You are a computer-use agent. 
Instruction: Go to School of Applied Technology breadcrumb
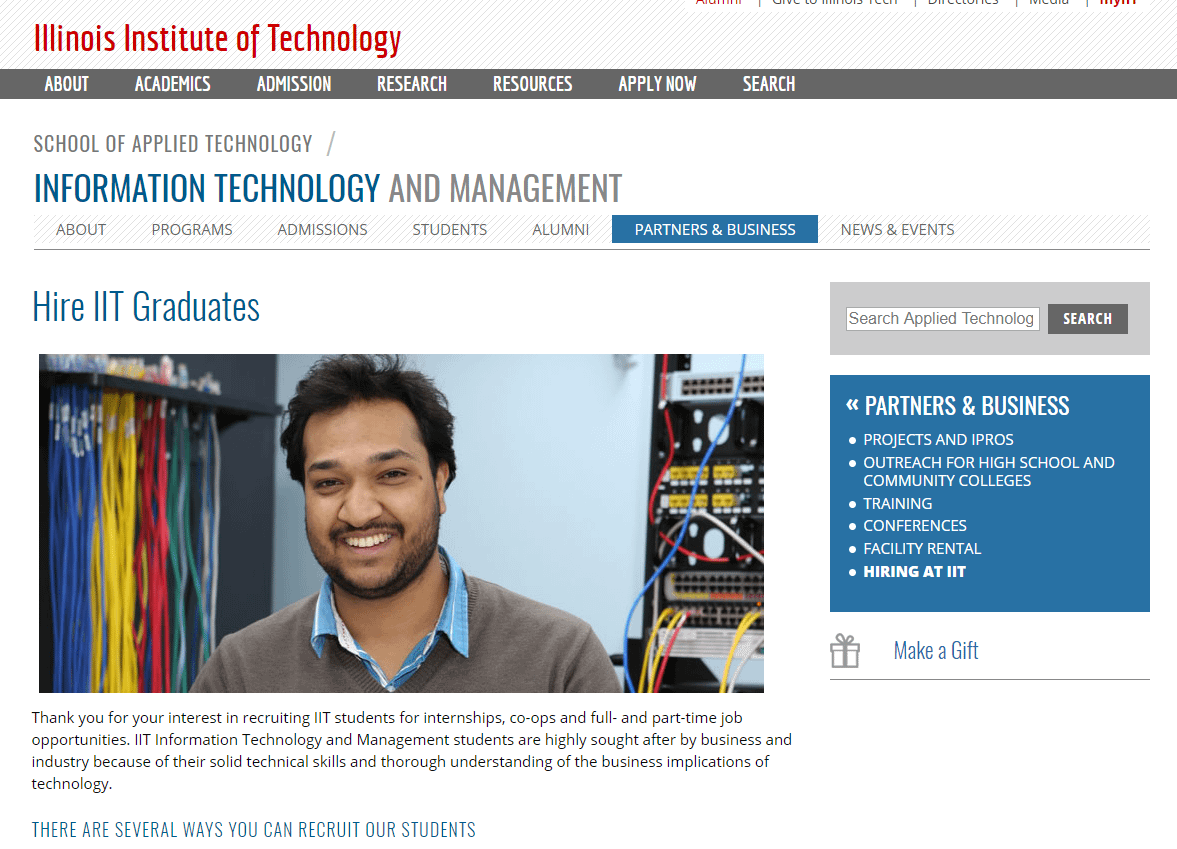(173, 143)
